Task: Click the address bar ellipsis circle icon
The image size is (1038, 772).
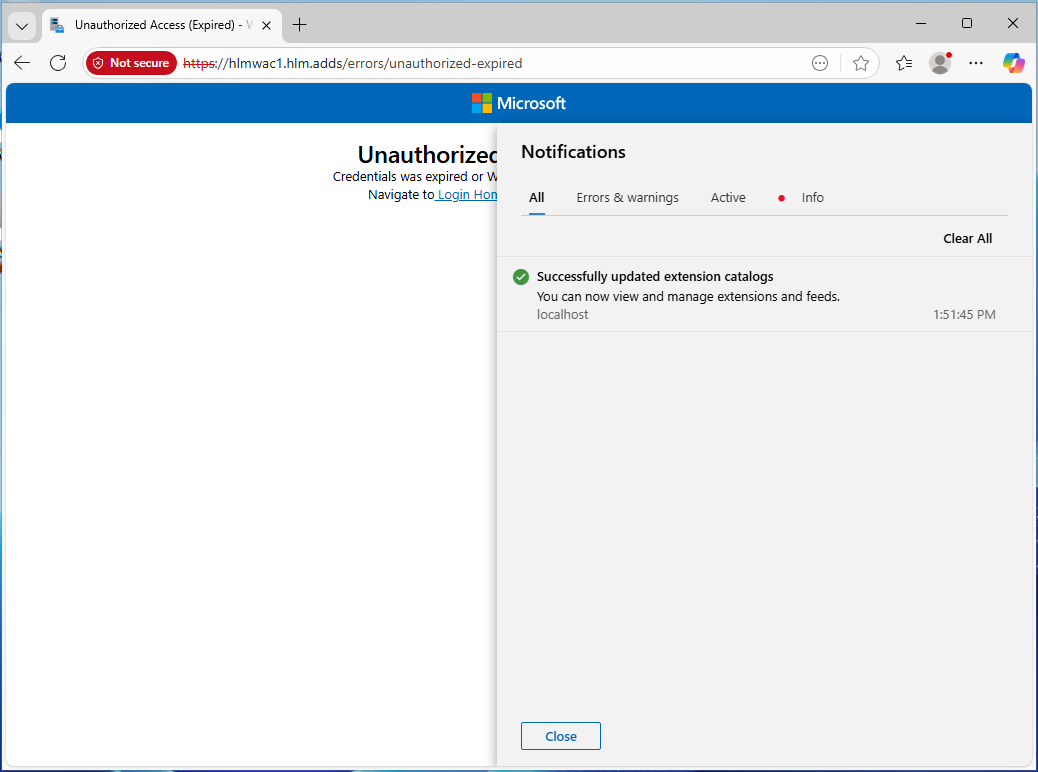Action: point(820,63)
